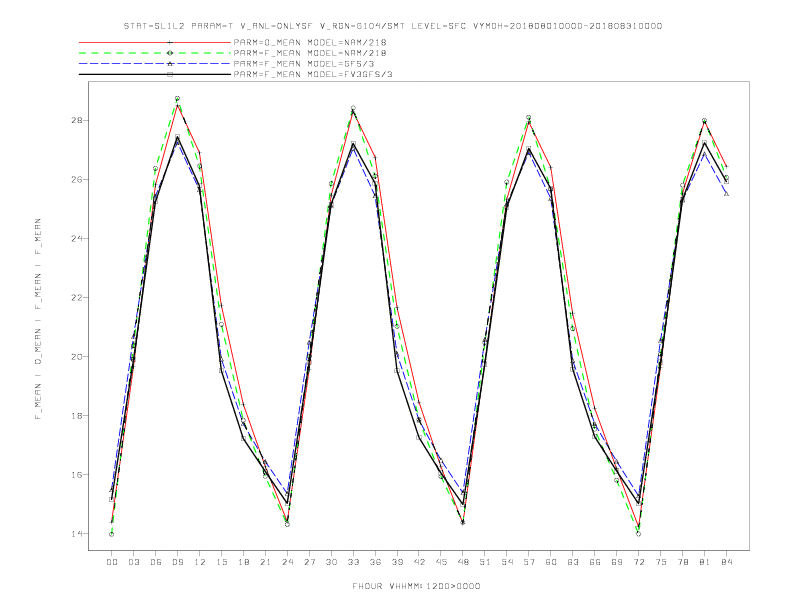
Task: Click x-axis tick label 75
Action: coord(661,562)
